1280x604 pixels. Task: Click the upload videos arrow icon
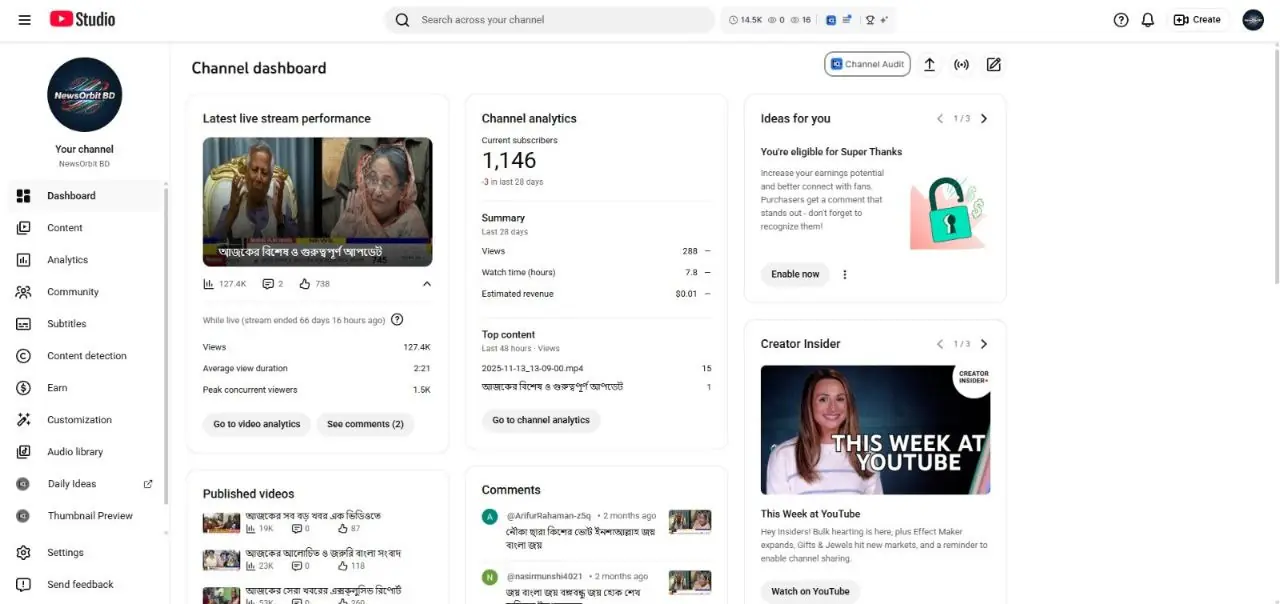point(929,64)
